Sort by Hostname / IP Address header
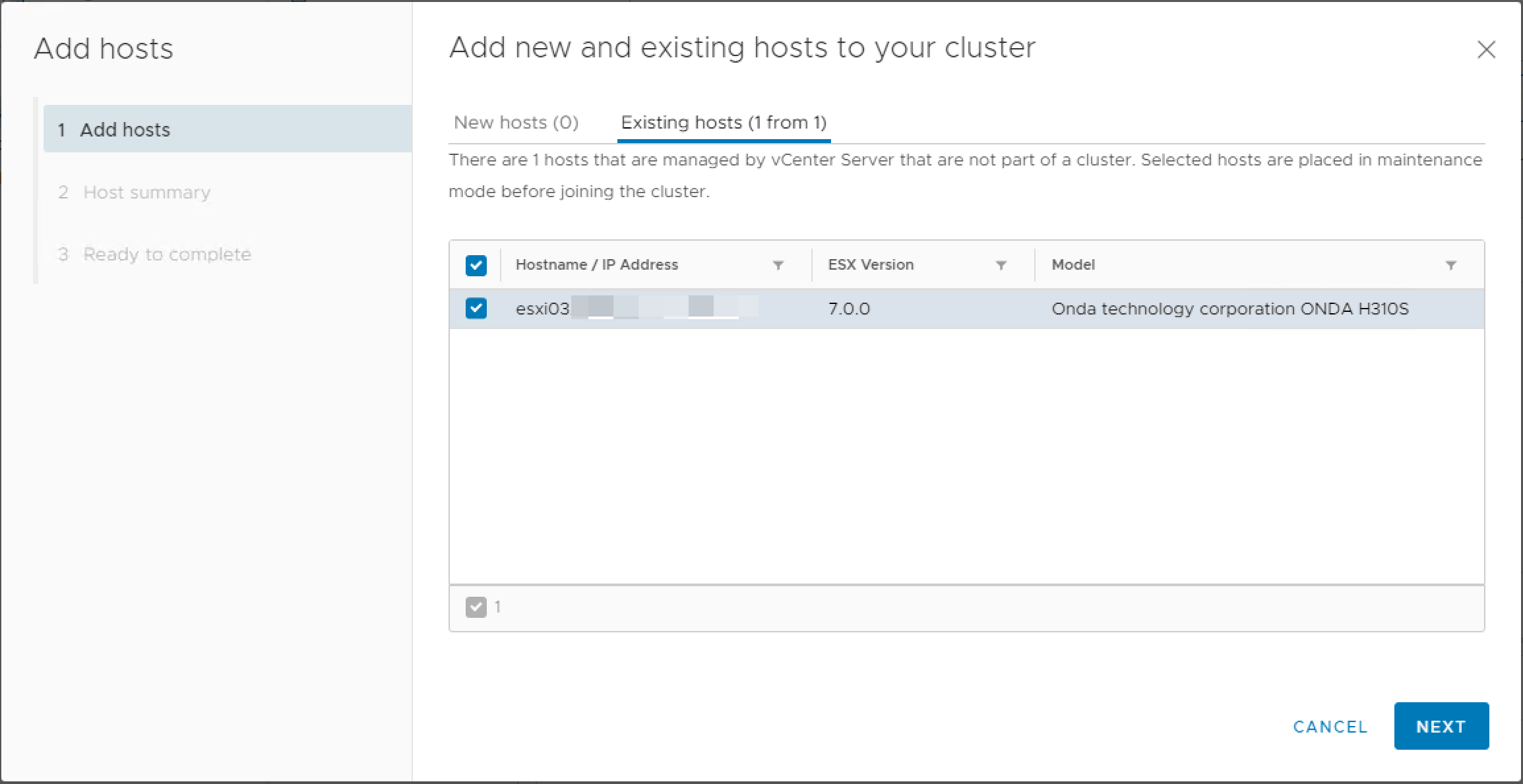Image resolution: width=1523 pixels, height=784 pixels. click(596, 265)
